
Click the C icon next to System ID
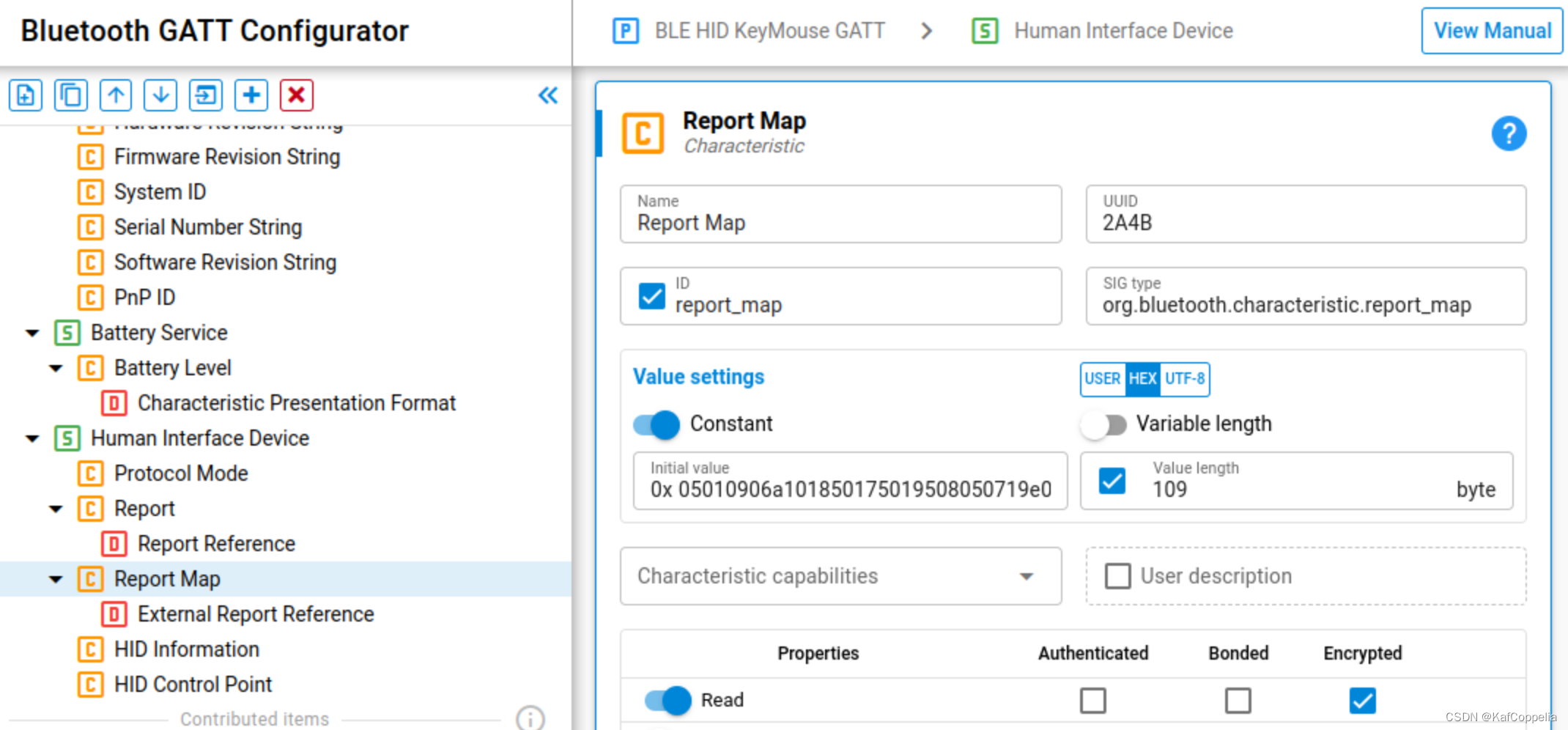pyautogui.click(x=90, y=192)
